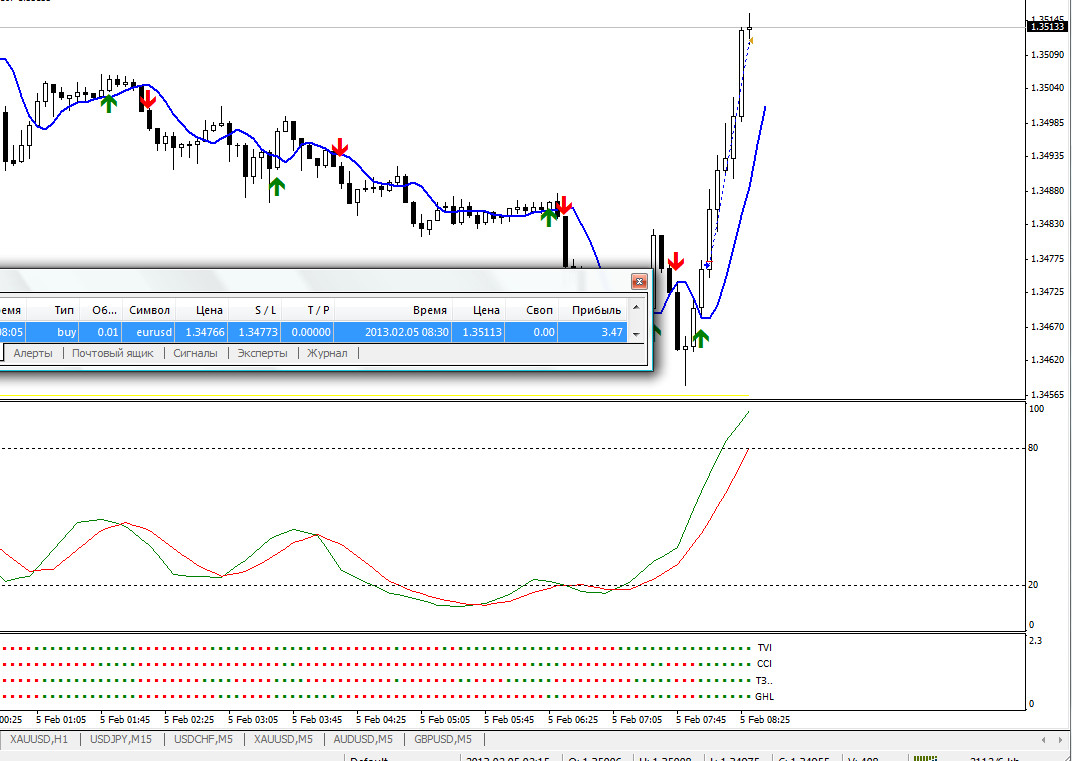Click the trade list scroll-down arrow
1072x761 pixels.
636,334
